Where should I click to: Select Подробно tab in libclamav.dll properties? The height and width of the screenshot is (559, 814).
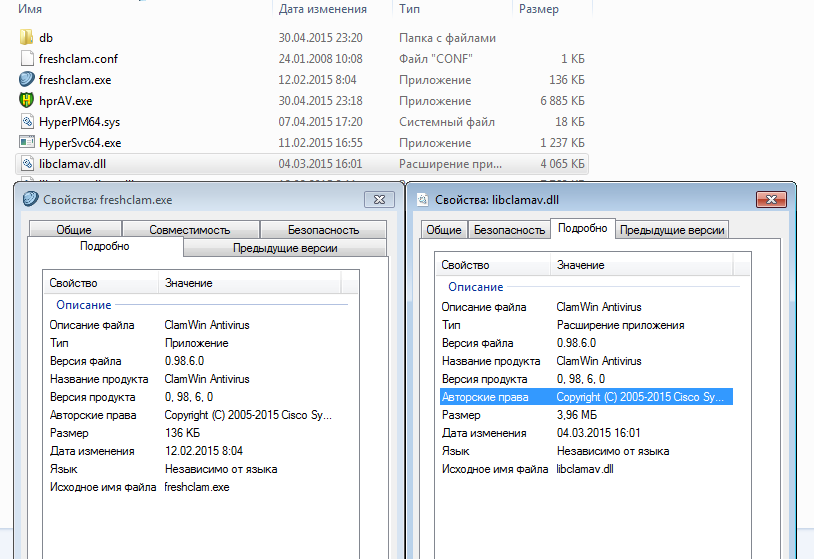tap(582, 228)
